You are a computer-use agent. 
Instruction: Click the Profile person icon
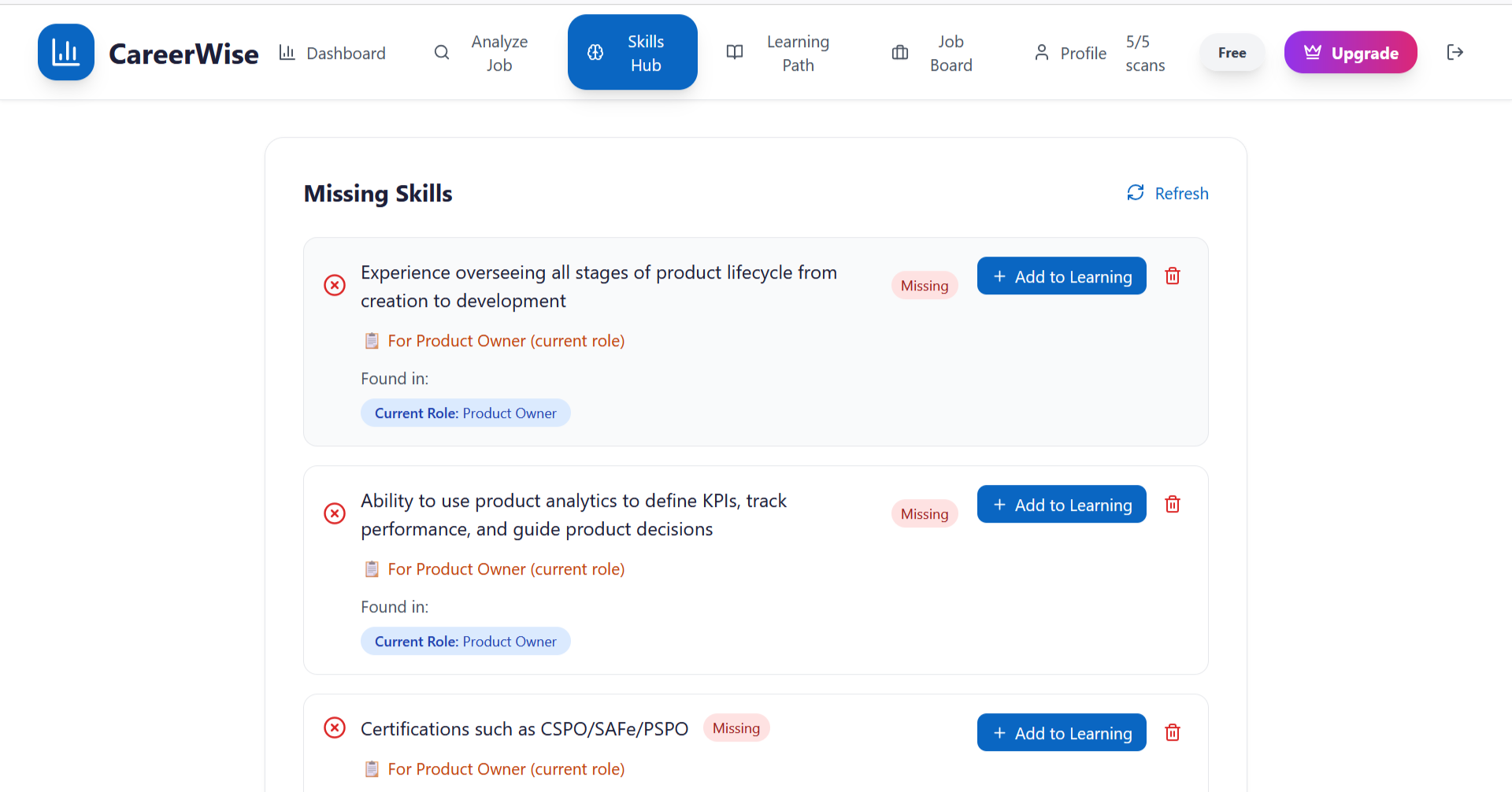tap(1042, 53)
